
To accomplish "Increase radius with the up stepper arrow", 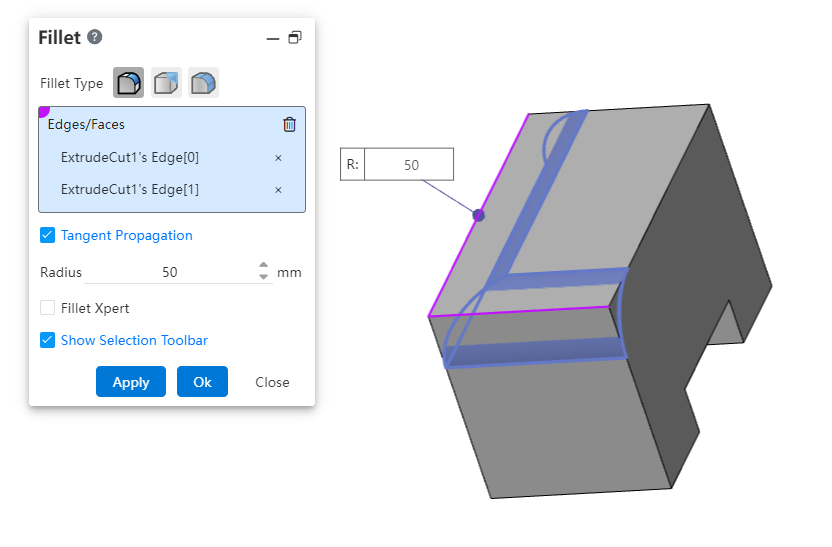I will [264, 265].
